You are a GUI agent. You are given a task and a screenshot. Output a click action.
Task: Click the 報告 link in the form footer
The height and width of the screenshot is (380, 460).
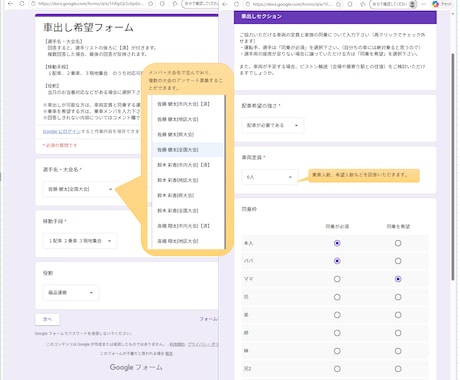169,353
